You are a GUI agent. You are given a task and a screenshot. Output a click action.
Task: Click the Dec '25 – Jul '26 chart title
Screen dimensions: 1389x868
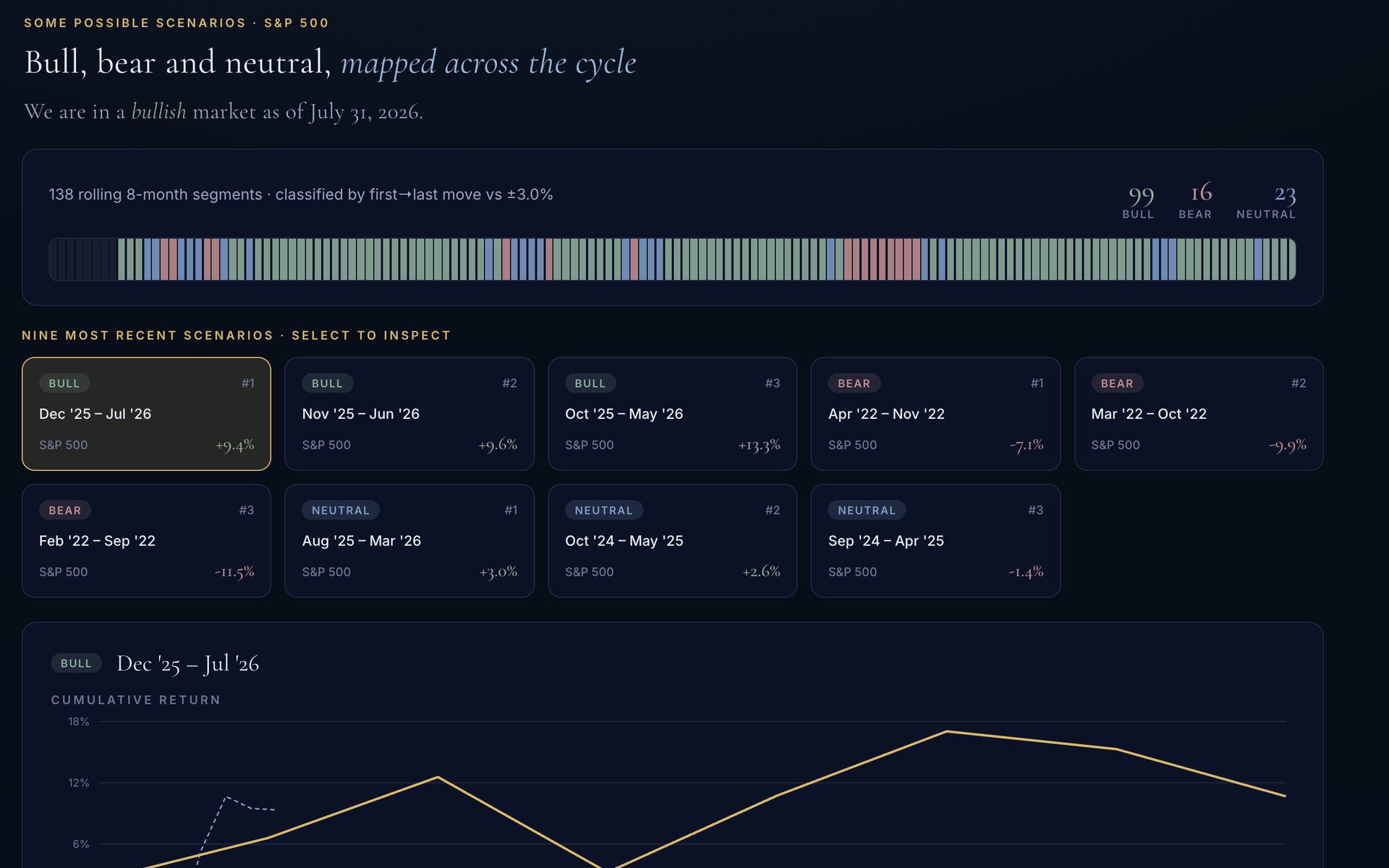pyautogui.click(x=188, y=663)
